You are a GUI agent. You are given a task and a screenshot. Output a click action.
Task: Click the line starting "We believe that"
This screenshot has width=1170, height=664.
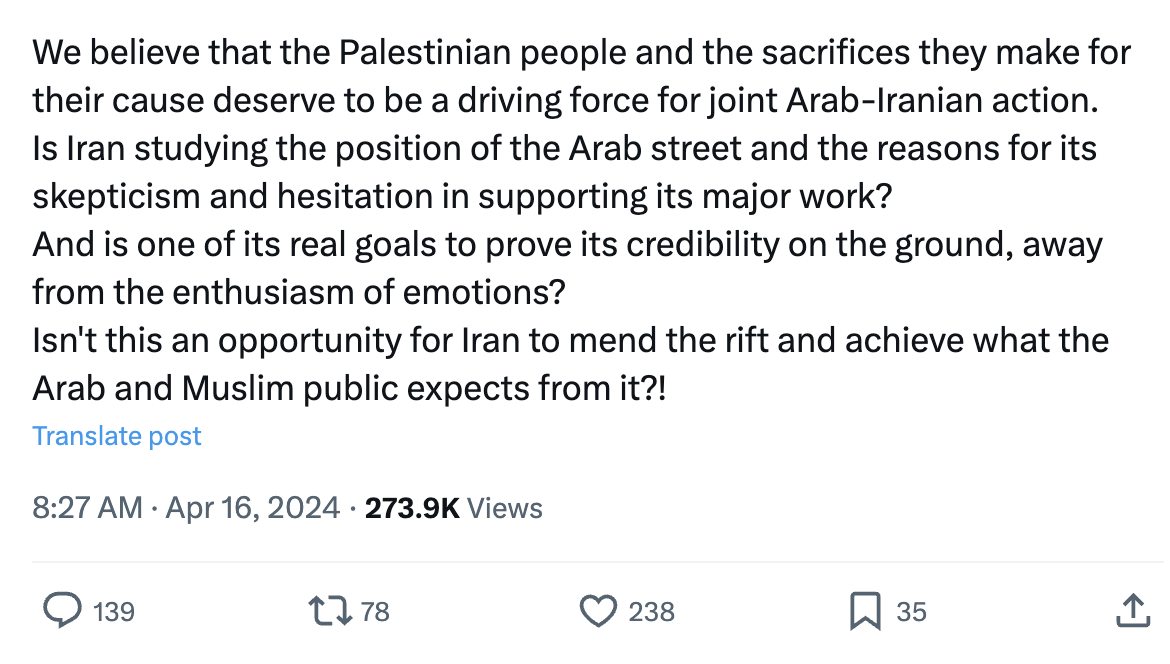581,52
